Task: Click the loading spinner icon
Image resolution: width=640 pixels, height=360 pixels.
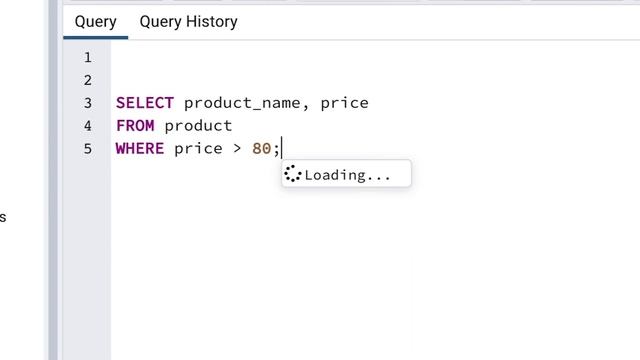Action: coord(293,174)
